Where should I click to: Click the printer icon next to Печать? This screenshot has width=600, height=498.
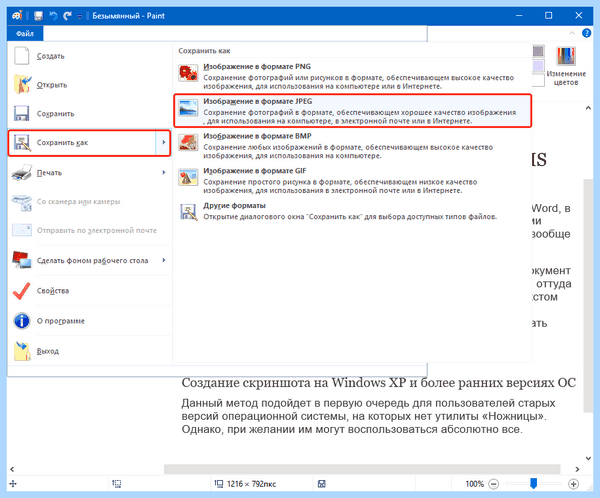[x=22, y=173]
